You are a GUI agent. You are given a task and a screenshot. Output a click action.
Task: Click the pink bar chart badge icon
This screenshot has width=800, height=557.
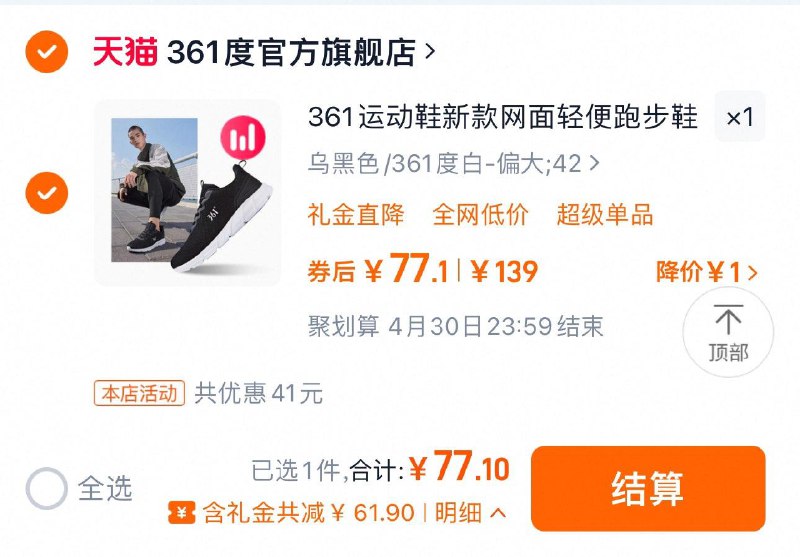pos(243,138)
